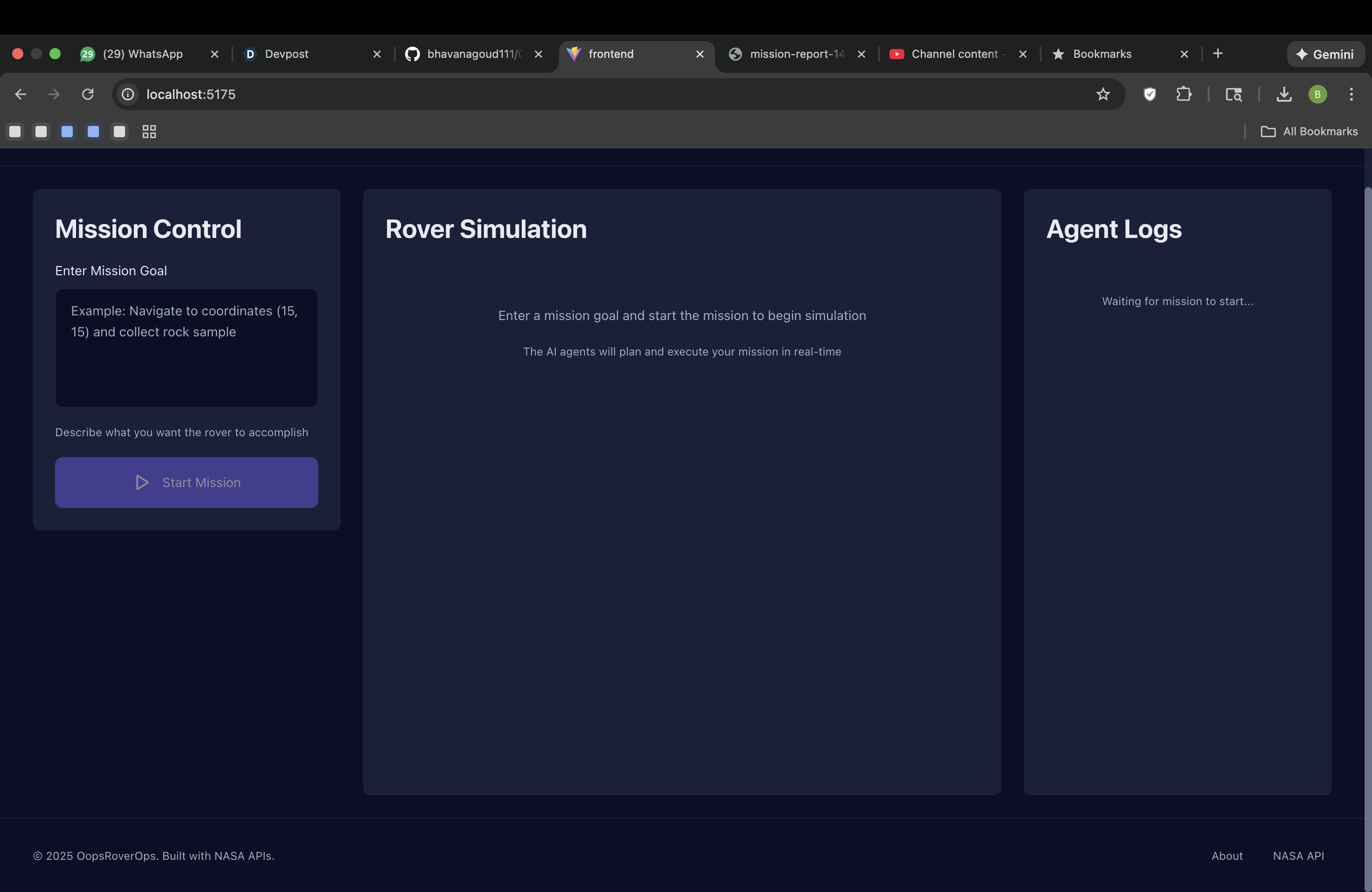Viewport: 1372px width, 892px height.
Task: Click the site information icon
Action: pos(128,94)
